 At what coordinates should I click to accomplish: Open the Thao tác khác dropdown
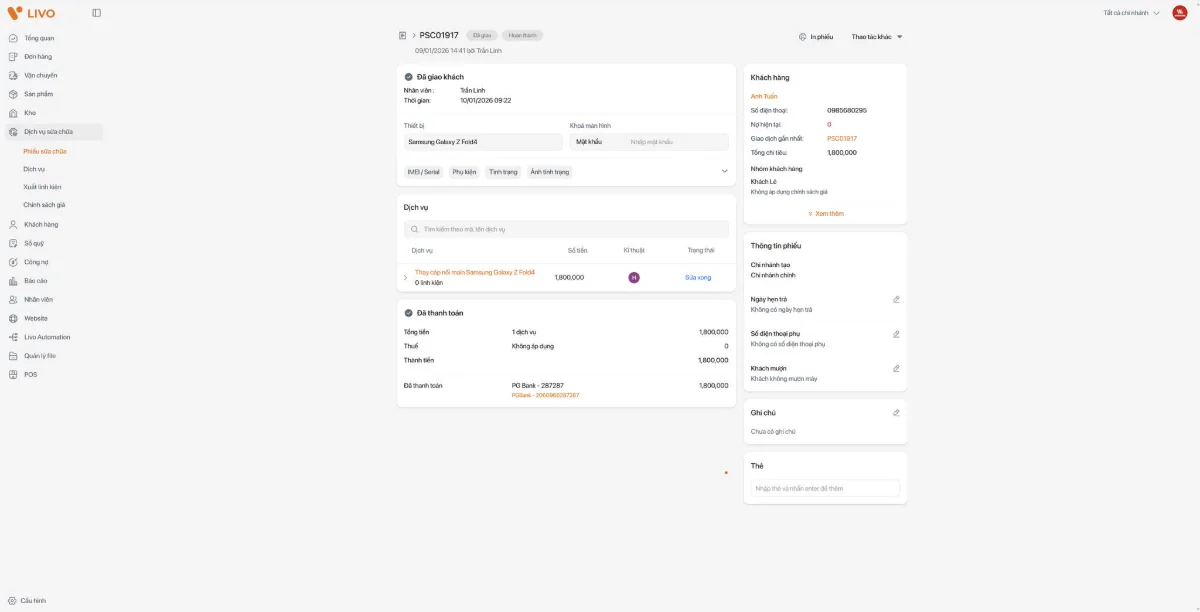[x=877, y=37]
